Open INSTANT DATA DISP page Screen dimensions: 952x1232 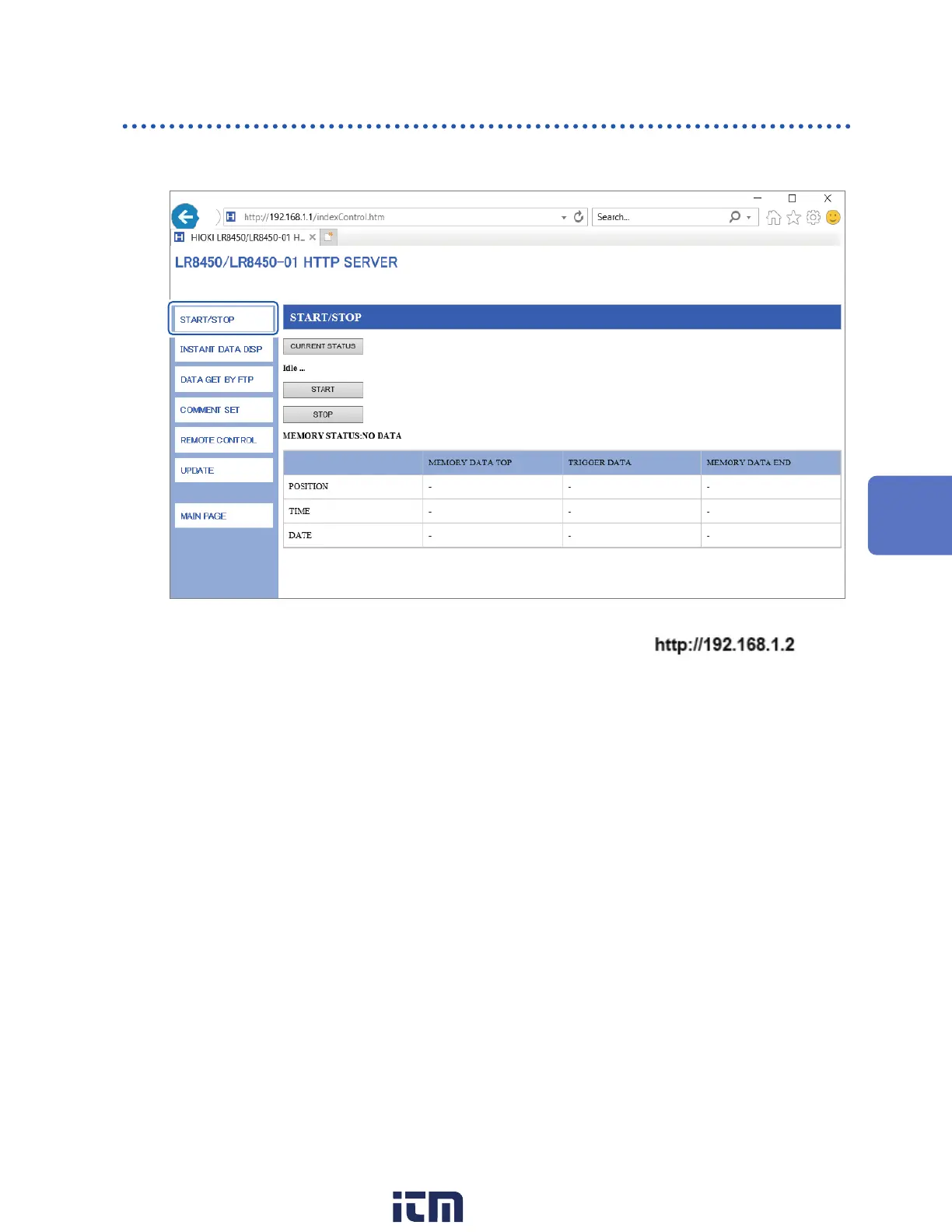pyautogui.click(x=224, y=349)
